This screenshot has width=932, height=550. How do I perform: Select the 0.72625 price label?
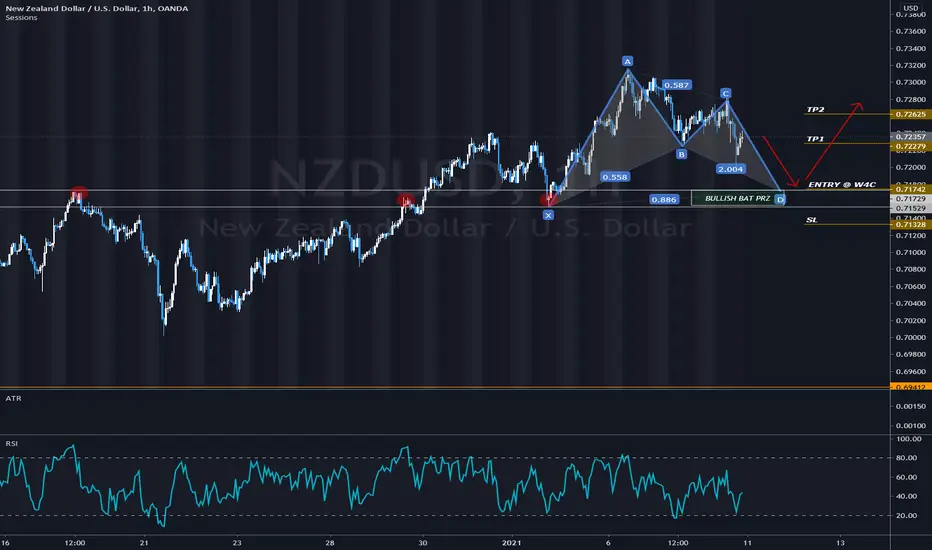tap(911, 114)
